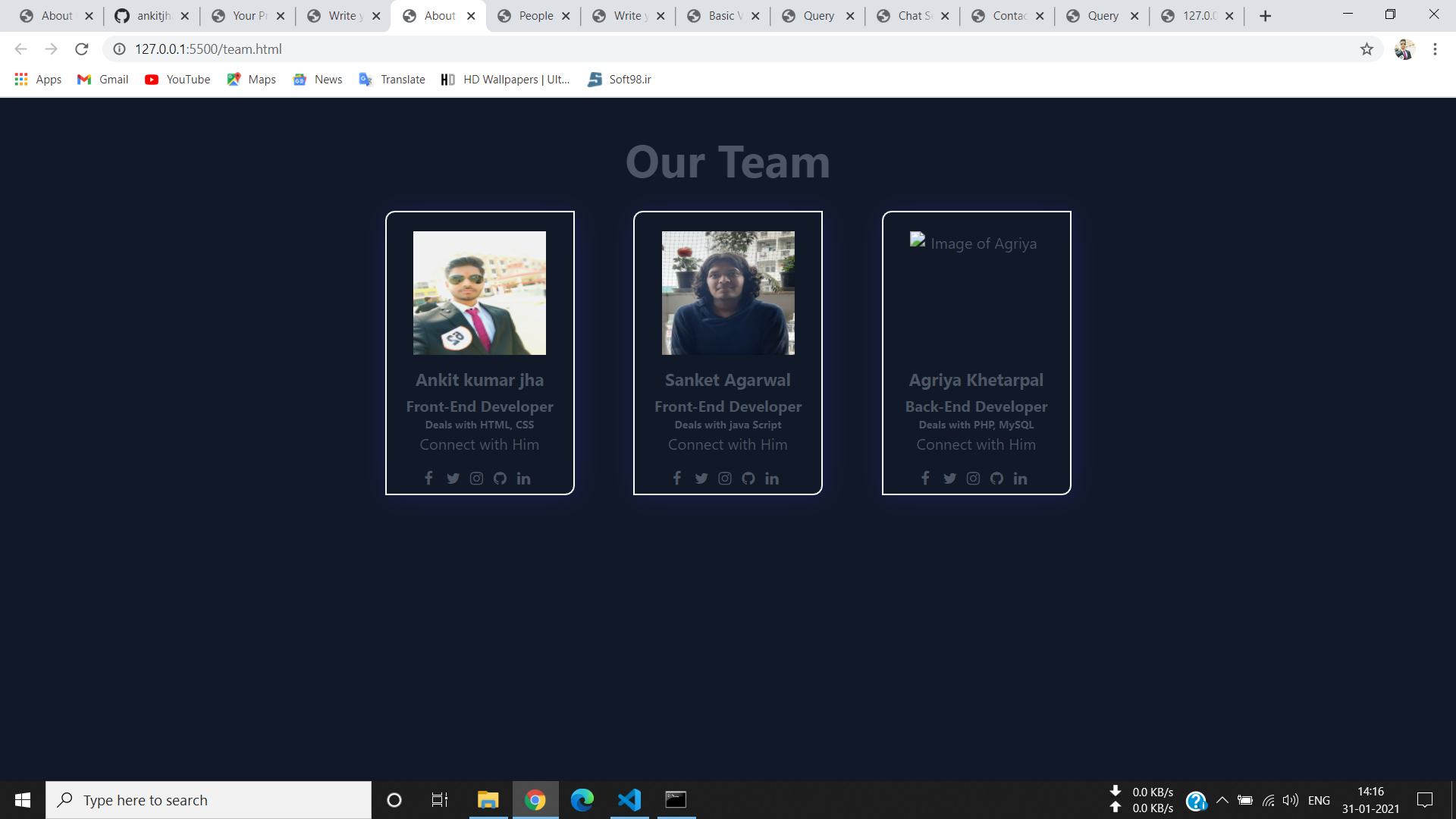Open Visual Studio Code from the taskbar
Viewport: 1456px width, 819px height.
click(x=629, y=800)
